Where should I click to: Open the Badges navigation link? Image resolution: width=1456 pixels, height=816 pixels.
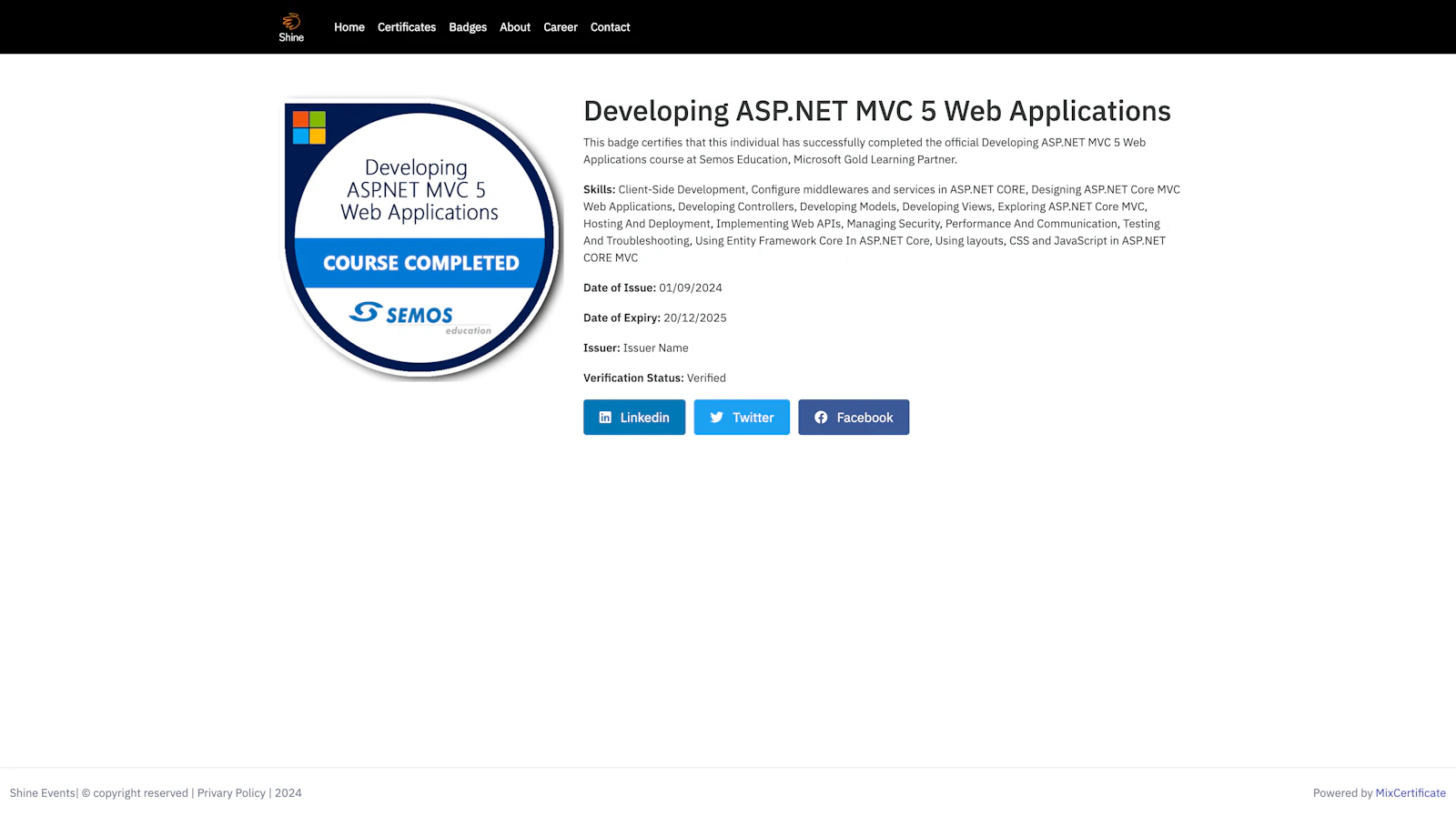pos(468,27)
